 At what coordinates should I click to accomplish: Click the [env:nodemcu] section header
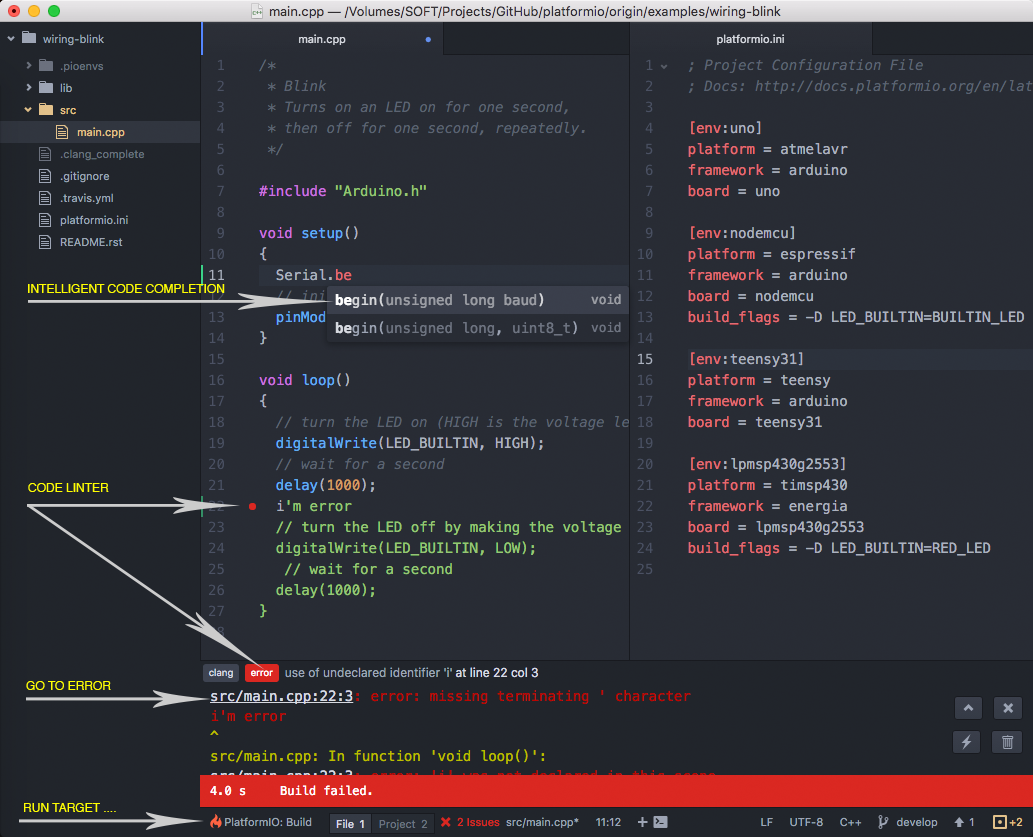point(742,233)
